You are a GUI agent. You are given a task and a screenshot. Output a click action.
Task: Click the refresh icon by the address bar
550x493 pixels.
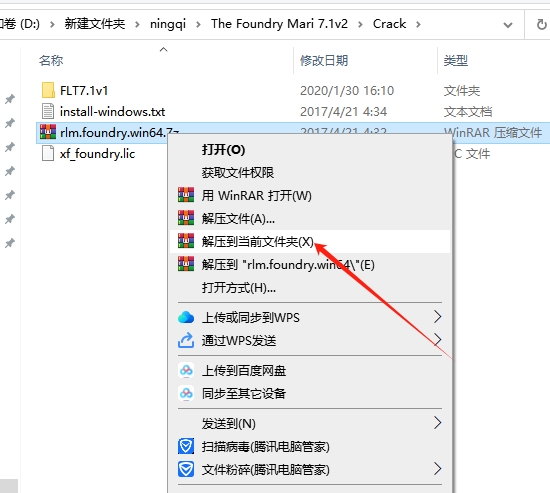[541, 24]
